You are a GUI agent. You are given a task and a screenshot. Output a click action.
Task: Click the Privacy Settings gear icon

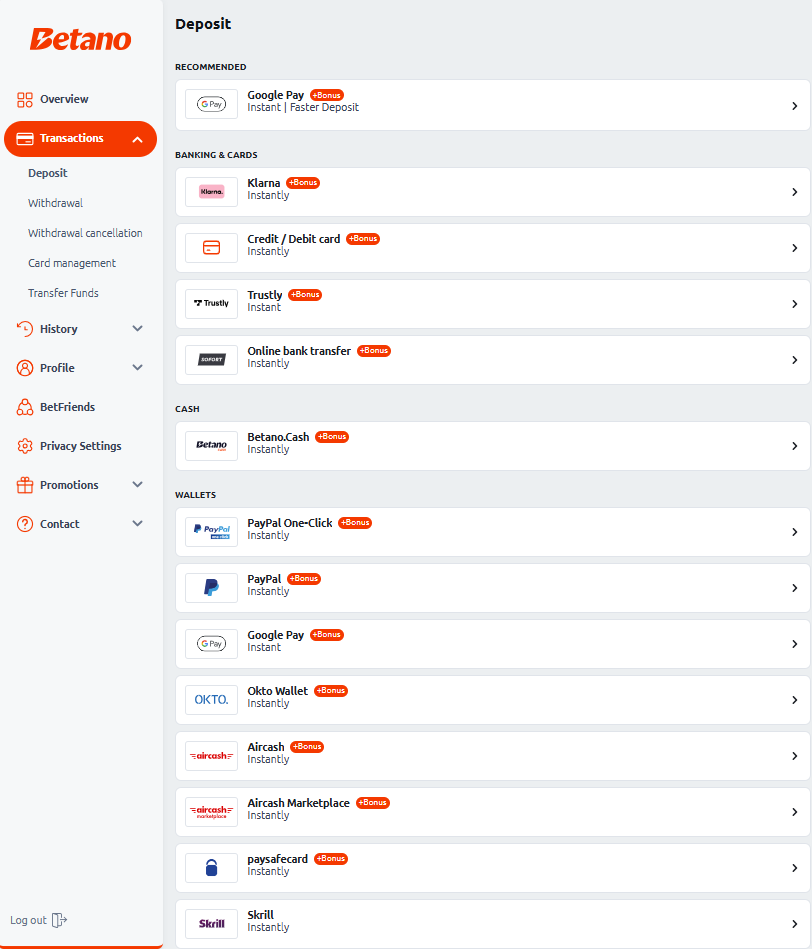click(25, 446)
